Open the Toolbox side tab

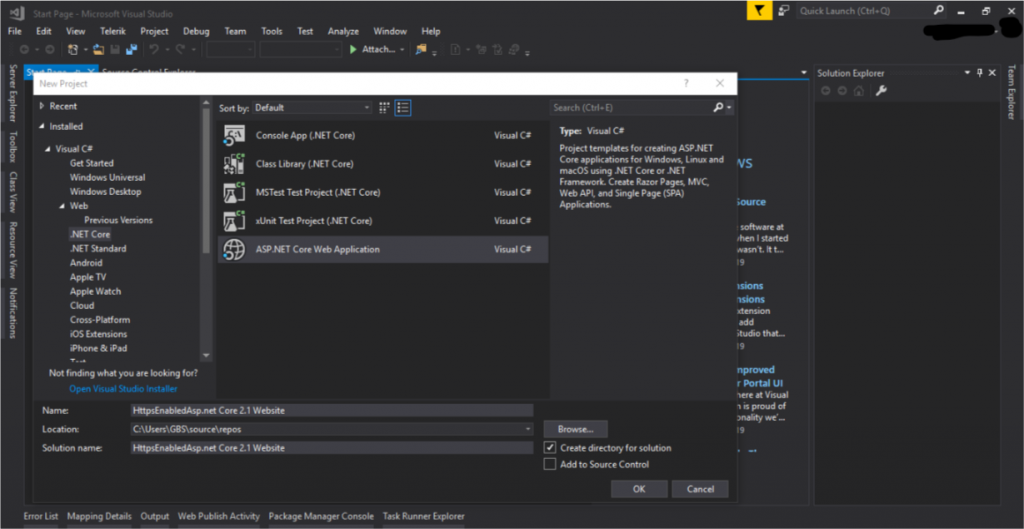point(12,146)
